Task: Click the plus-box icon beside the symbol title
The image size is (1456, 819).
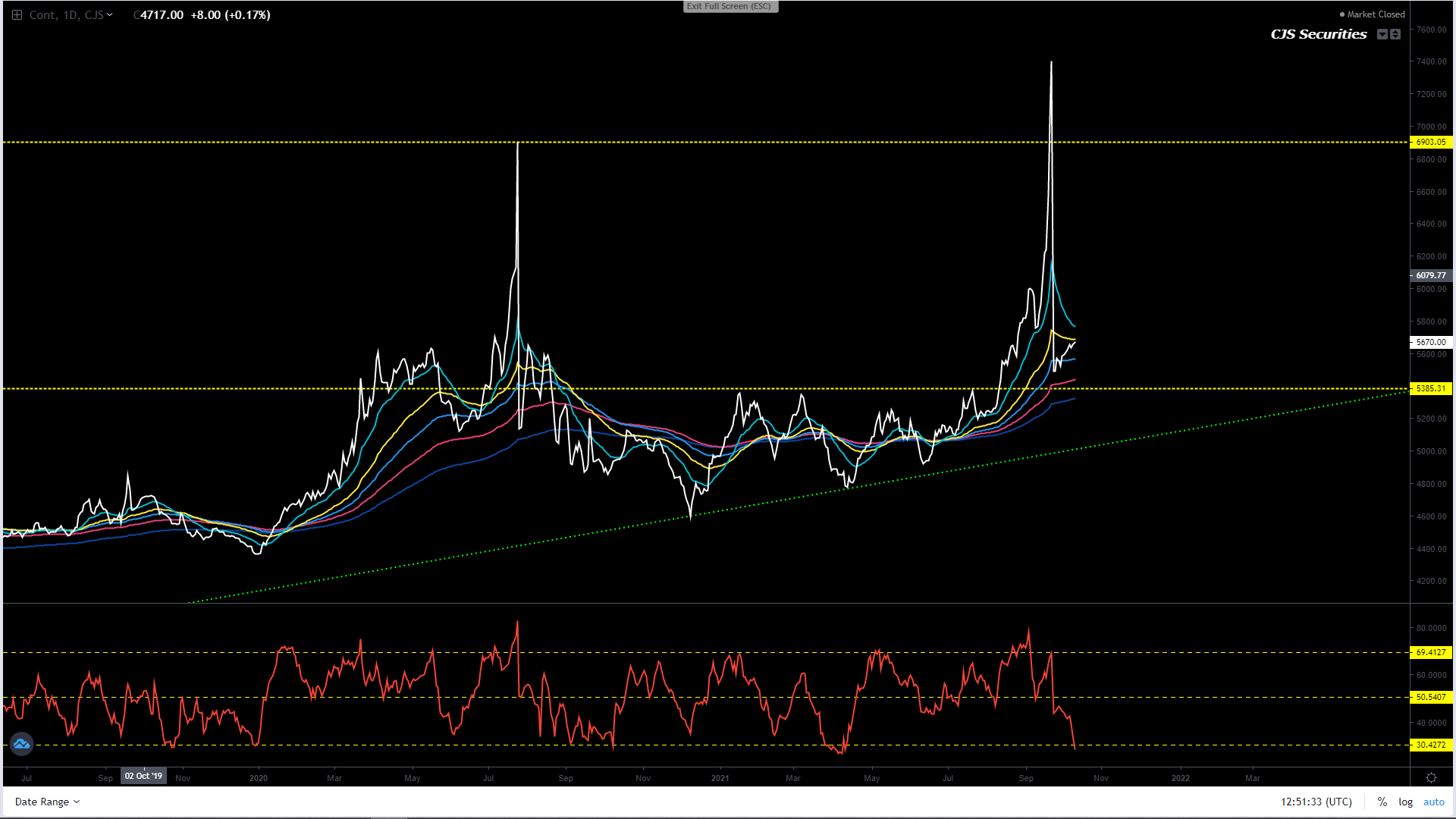Action: 17,15
